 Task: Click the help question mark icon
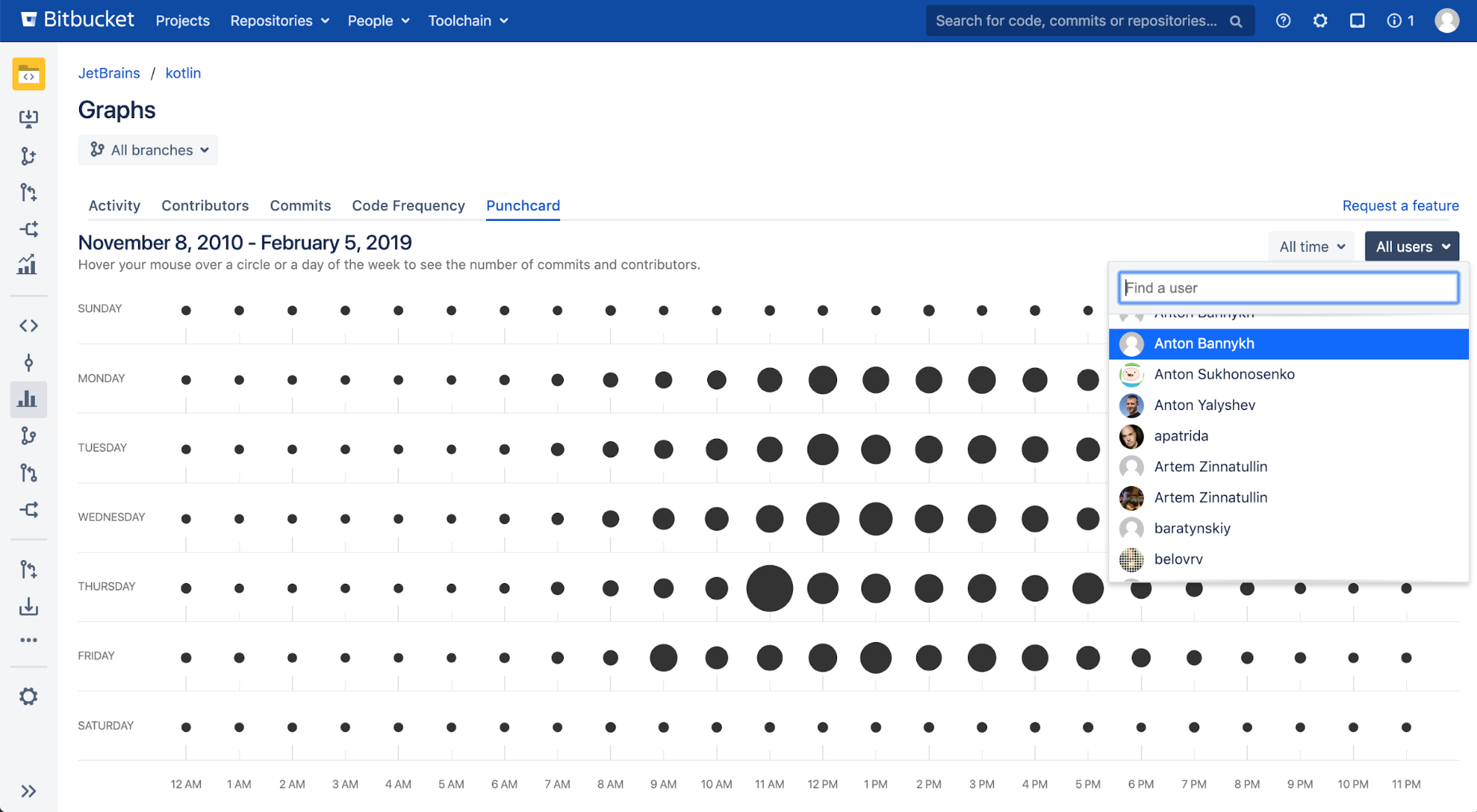click(1283, 21)
